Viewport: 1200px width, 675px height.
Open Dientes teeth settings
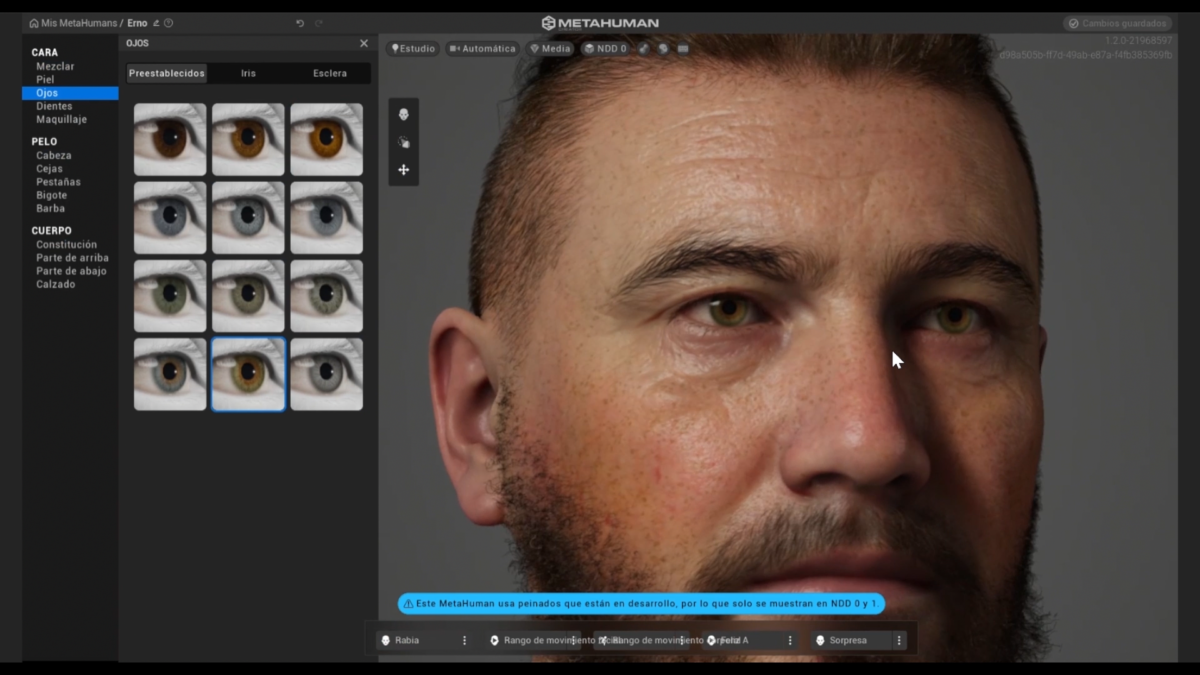pyautogui.click(x=54, y=106)
